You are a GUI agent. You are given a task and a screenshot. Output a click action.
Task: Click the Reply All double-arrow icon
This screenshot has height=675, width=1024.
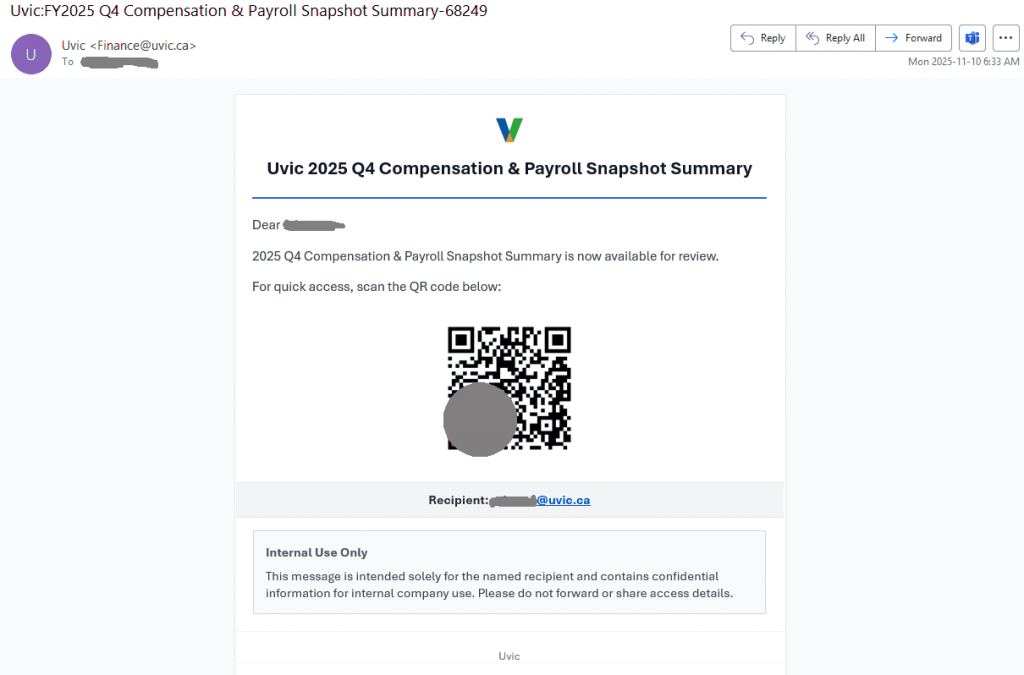point(812,38)
